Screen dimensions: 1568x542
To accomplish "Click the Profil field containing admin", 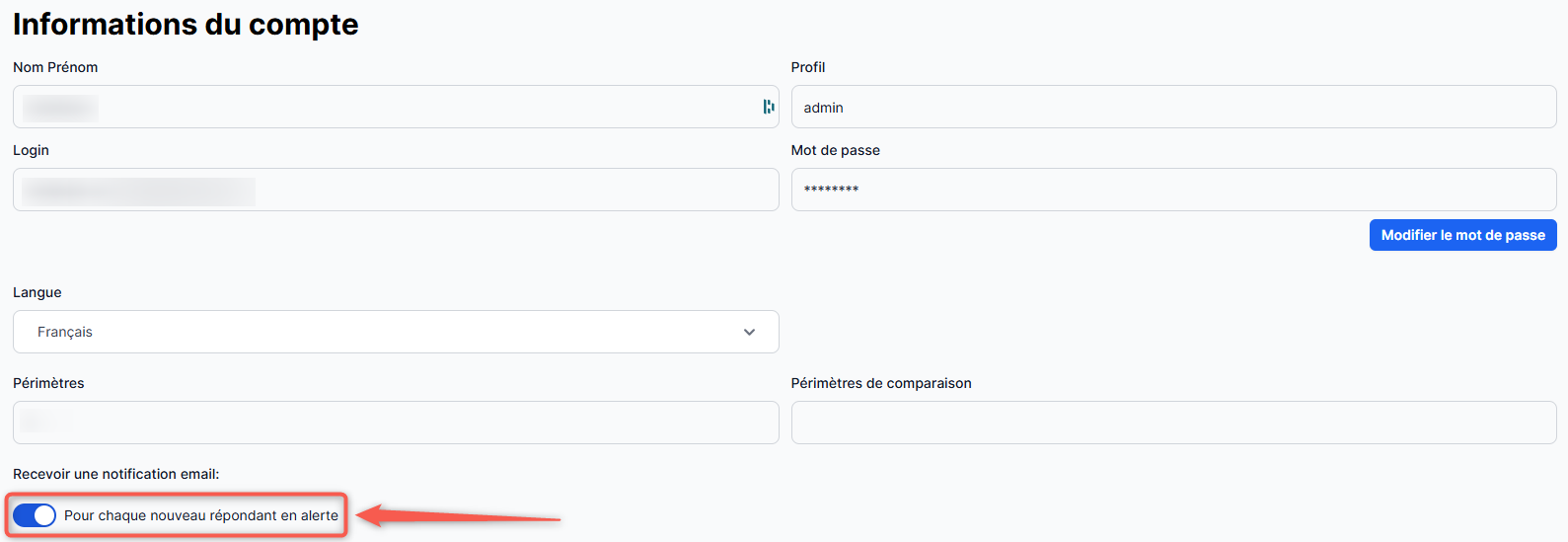I will pos(1173,107).
